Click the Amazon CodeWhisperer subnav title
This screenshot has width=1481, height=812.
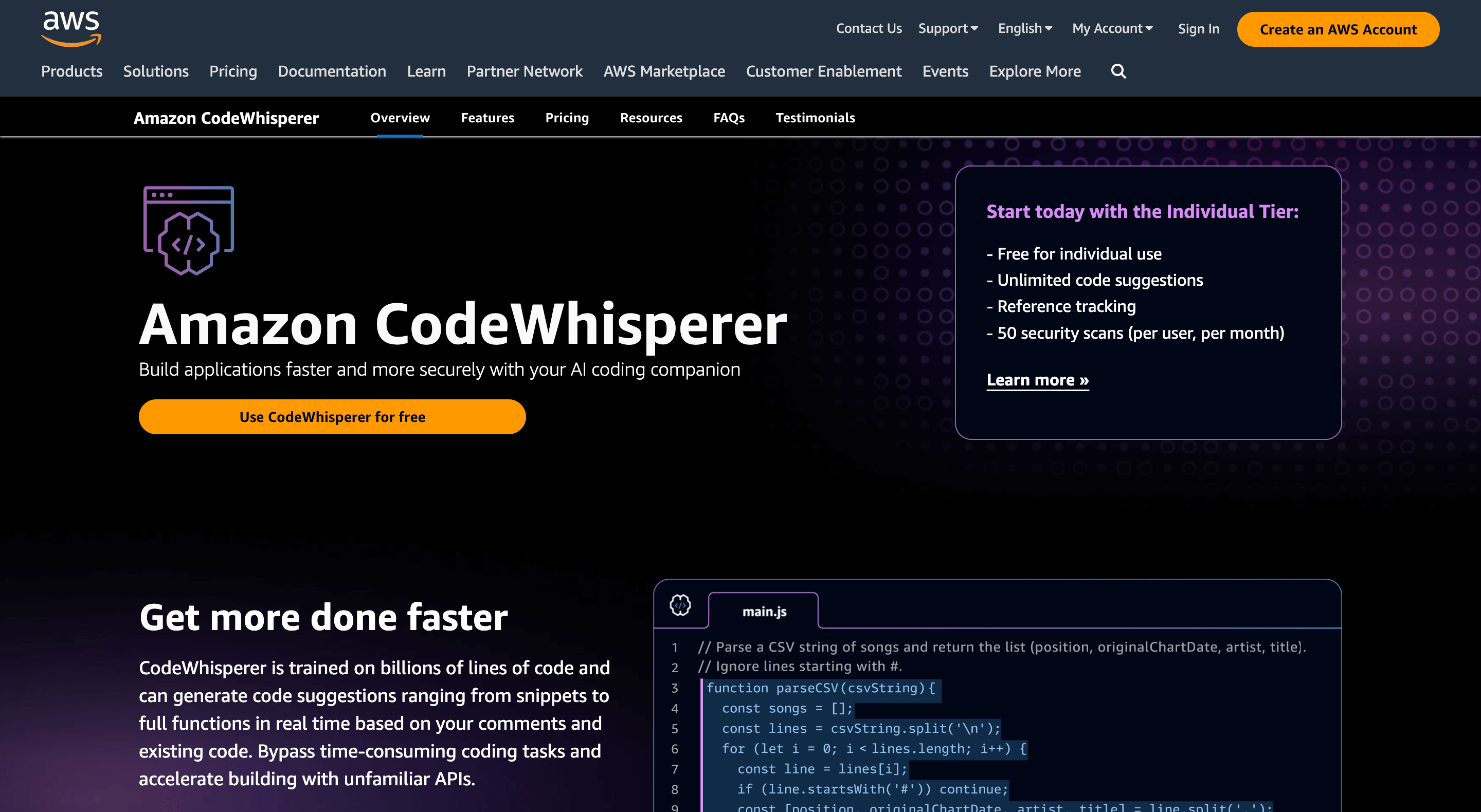226,118
